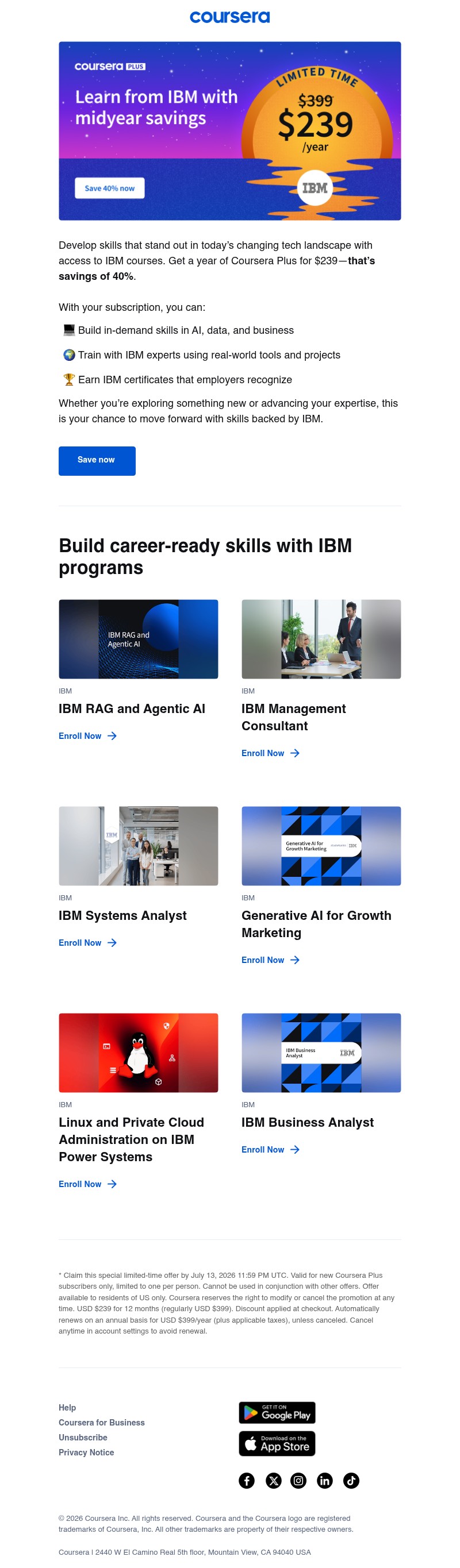Open the Generative AI for Growth Marketing thumbnail
Screen dimensions: 460x1568
click(x=321, y=846)
